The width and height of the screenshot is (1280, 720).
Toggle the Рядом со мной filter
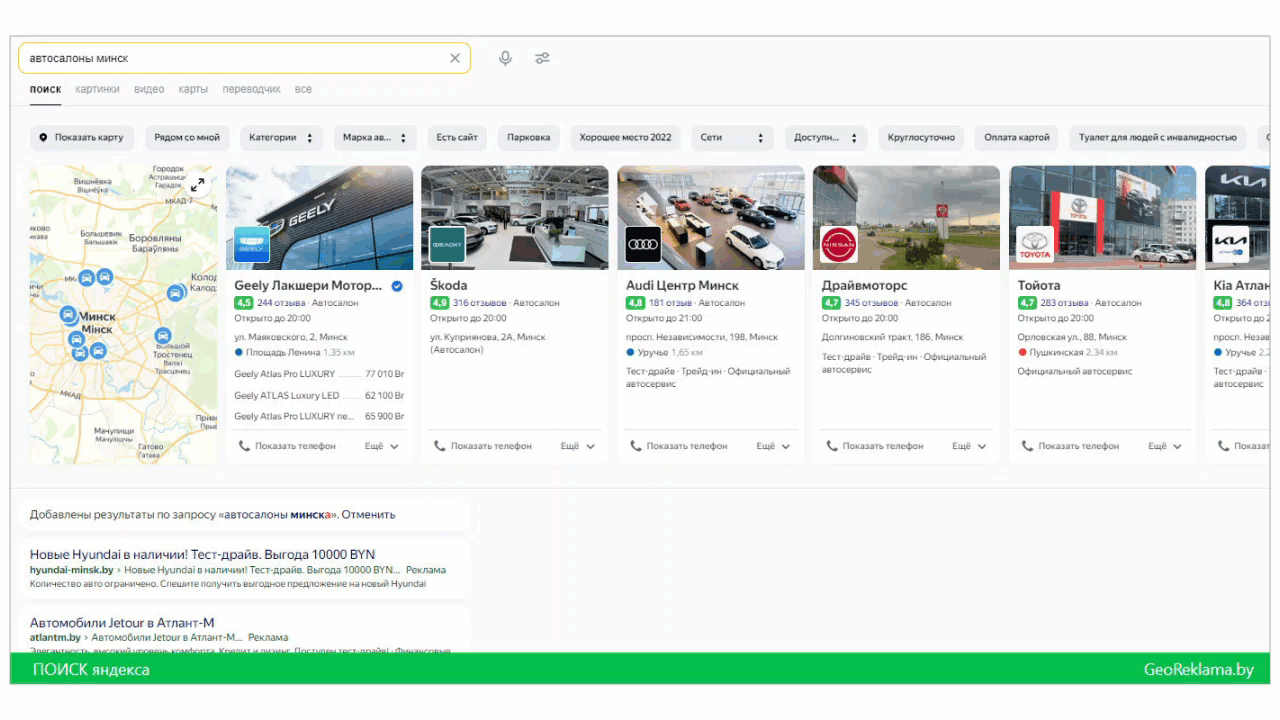[187, 138]
